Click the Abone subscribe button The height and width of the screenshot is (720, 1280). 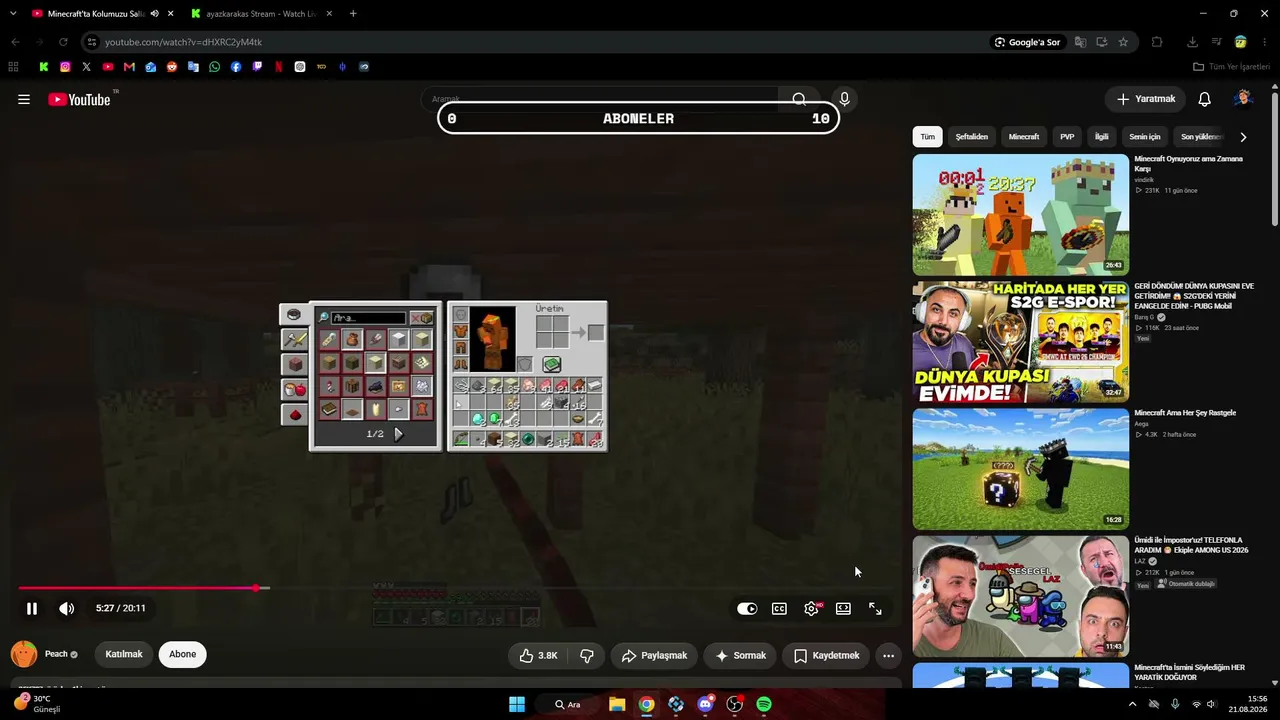coord(182,655)
